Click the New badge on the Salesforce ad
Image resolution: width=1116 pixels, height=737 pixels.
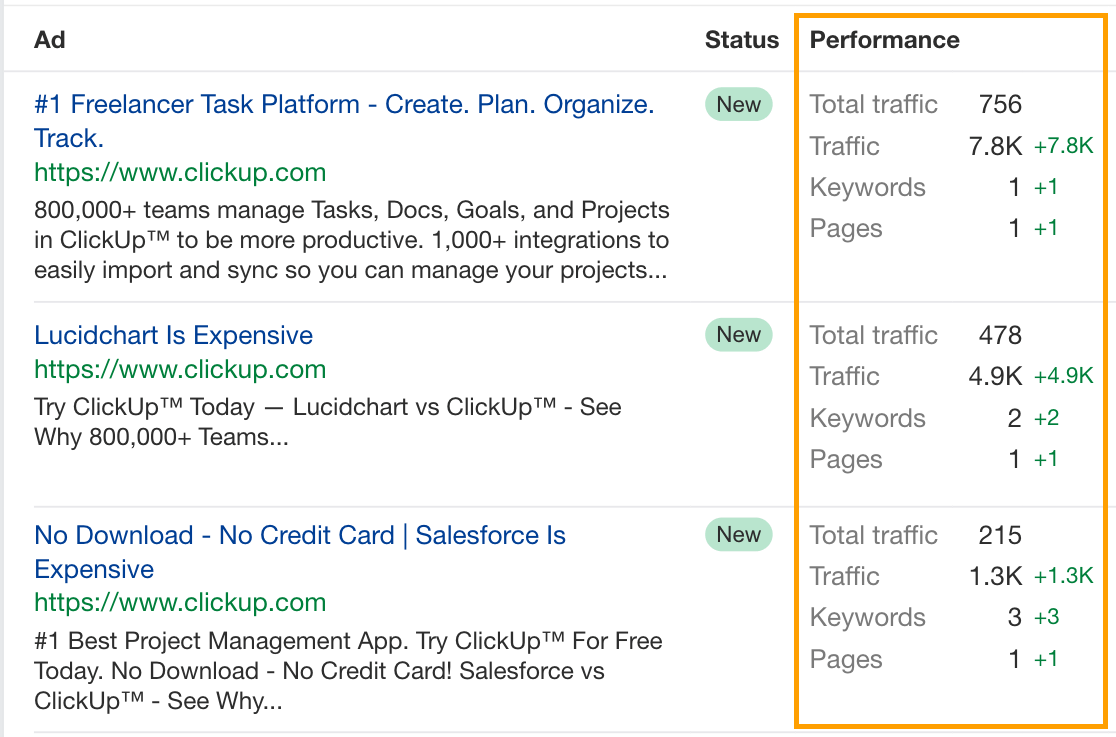(738, 535)
